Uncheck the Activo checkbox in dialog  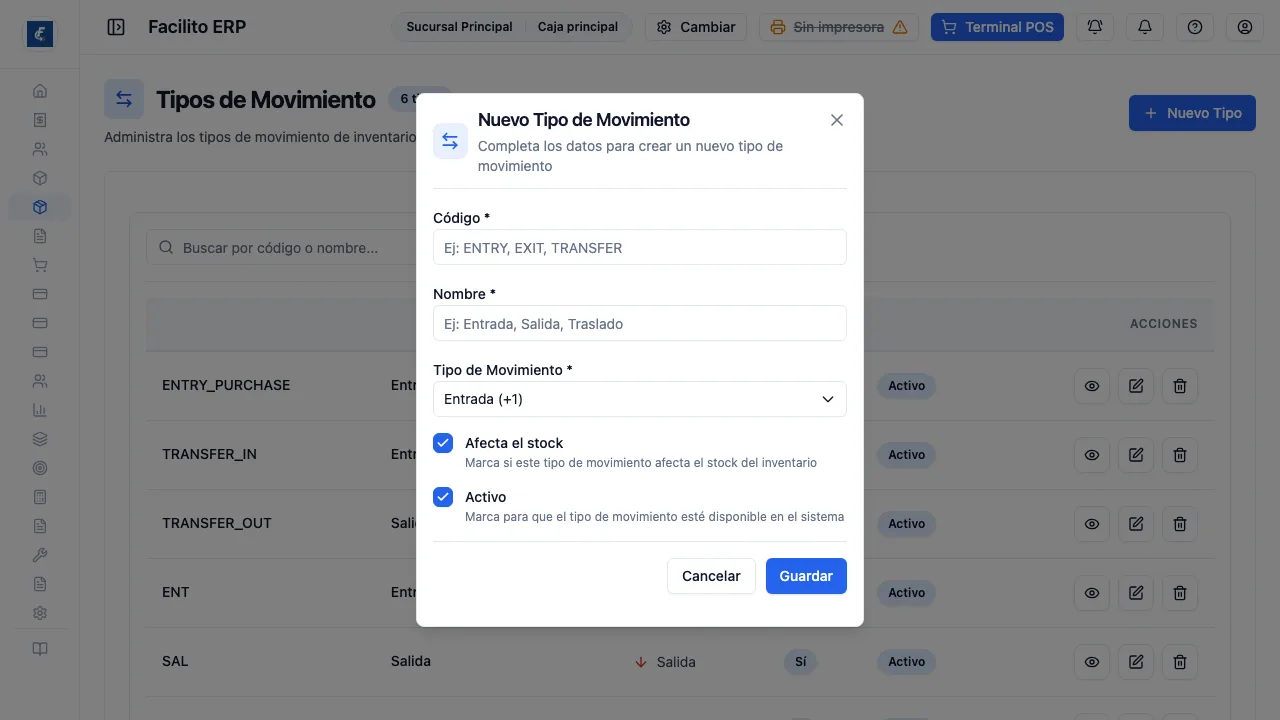(443, 497)
